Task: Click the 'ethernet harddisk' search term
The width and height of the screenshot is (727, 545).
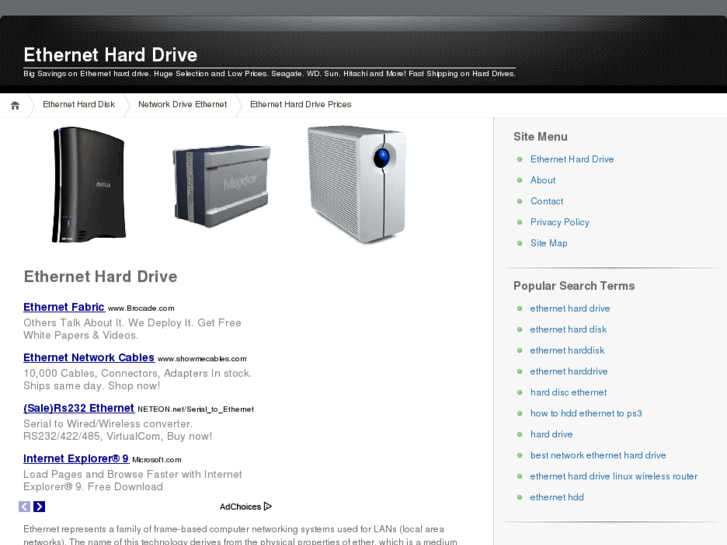Action: point(567,350)
